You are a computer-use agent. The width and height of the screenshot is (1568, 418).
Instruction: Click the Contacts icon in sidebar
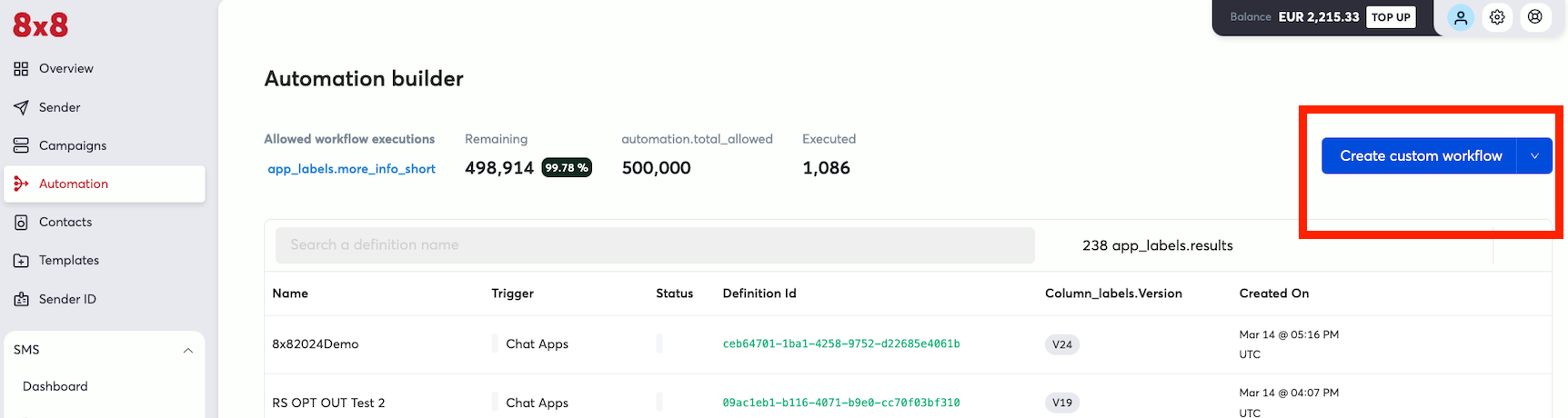click(x=21, y=223)
